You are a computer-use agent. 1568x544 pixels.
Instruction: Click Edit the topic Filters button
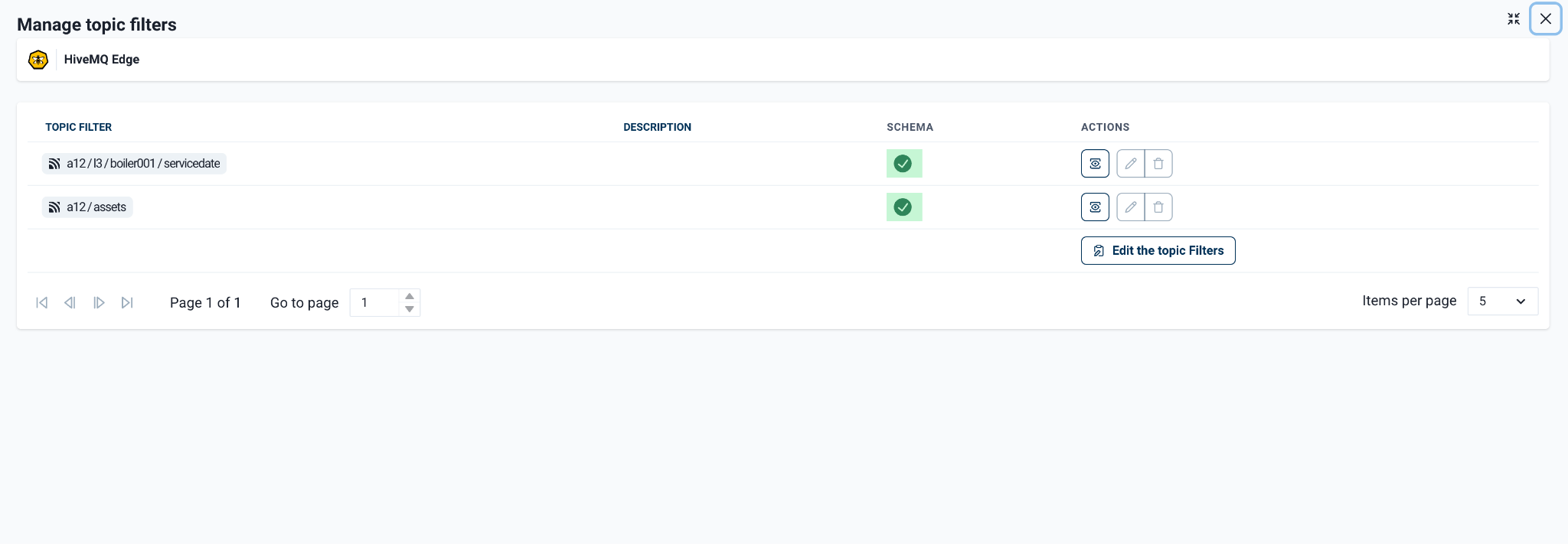1158,251
